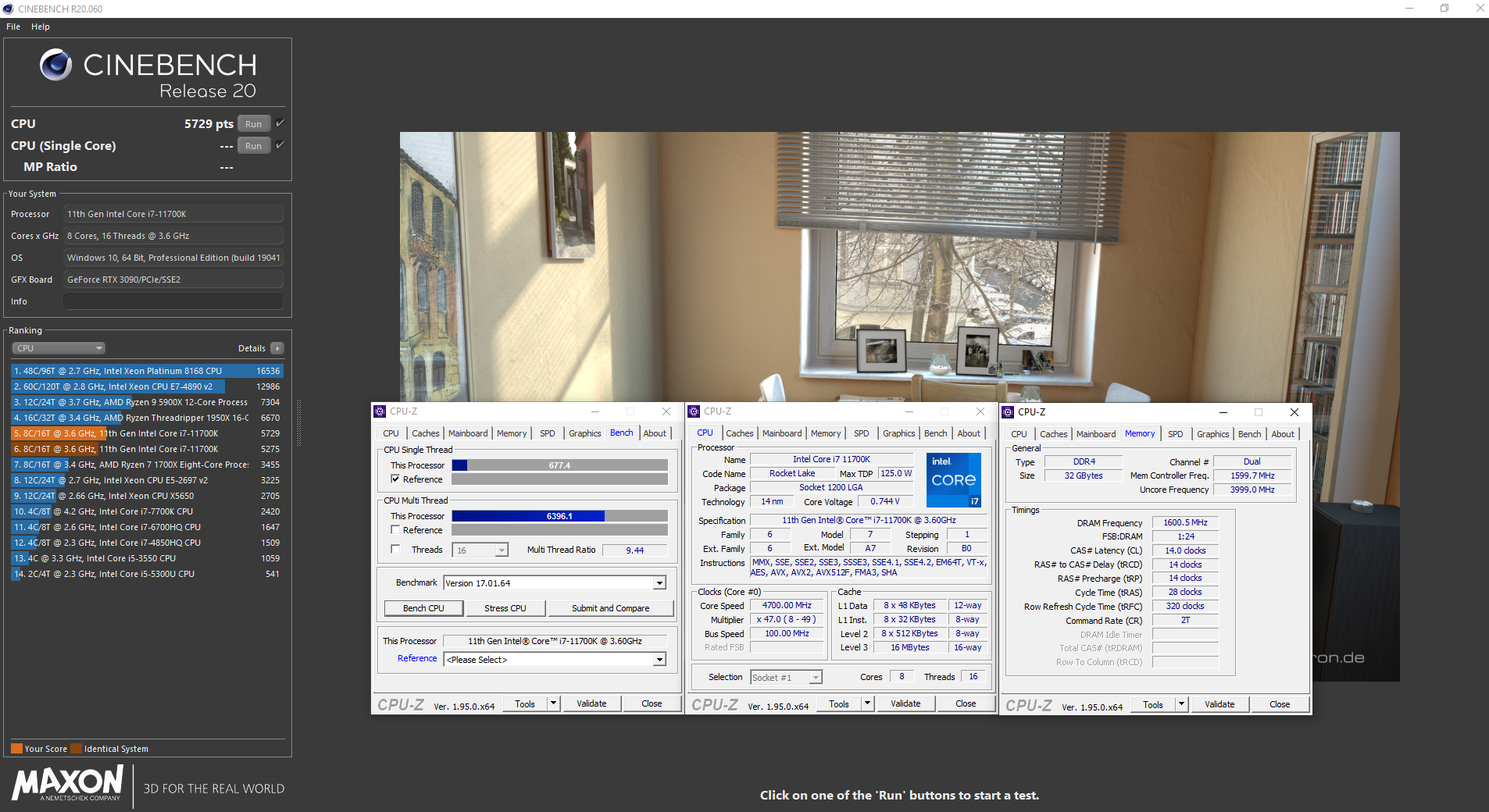
Task: Open Tools dropdown arrow in Bench window
Action: pos(553,703)
